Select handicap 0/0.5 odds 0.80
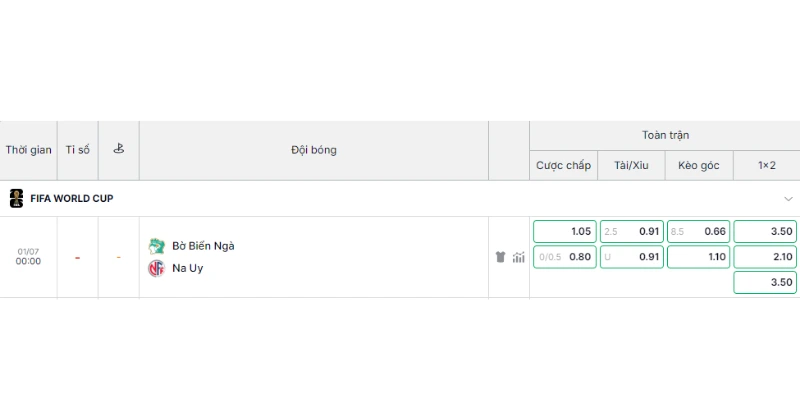 point(564,257)
